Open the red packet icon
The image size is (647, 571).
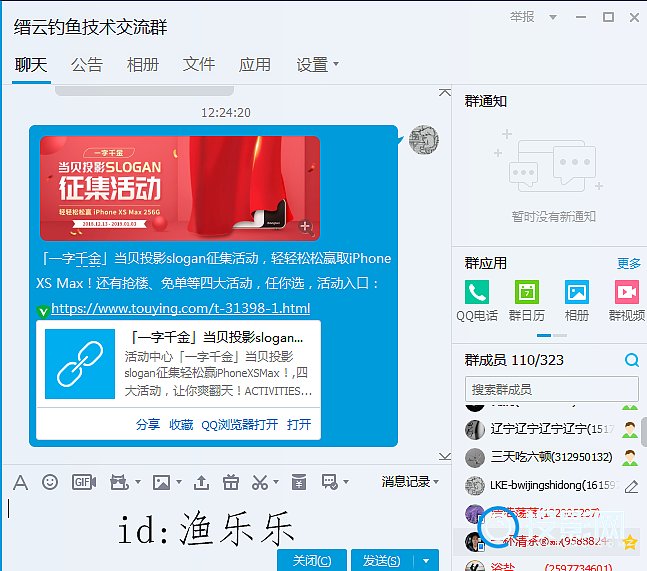pyautogui.click(x=298, y=483)
